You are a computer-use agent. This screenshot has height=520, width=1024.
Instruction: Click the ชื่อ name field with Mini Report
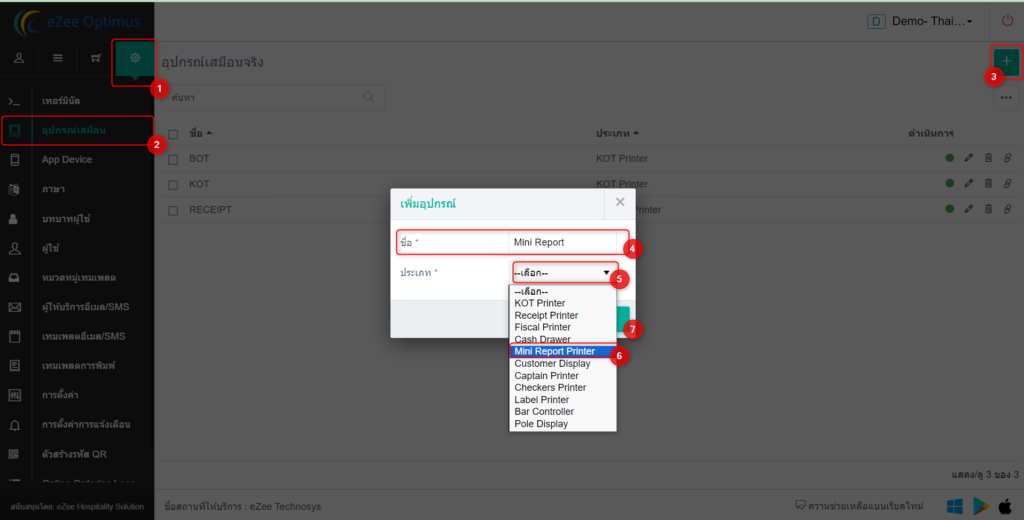pos(562,242)
